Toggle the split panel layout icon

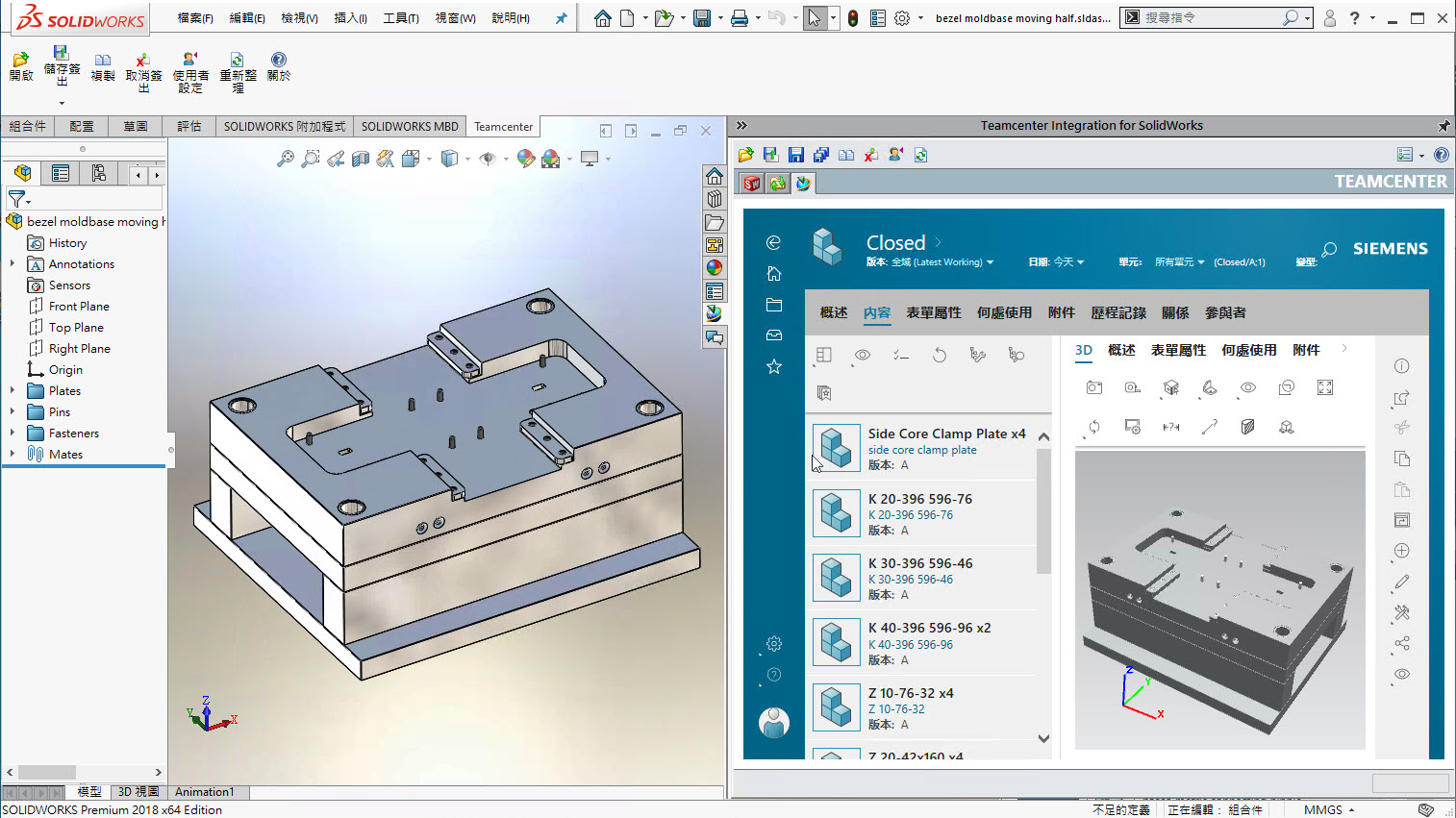823,355
